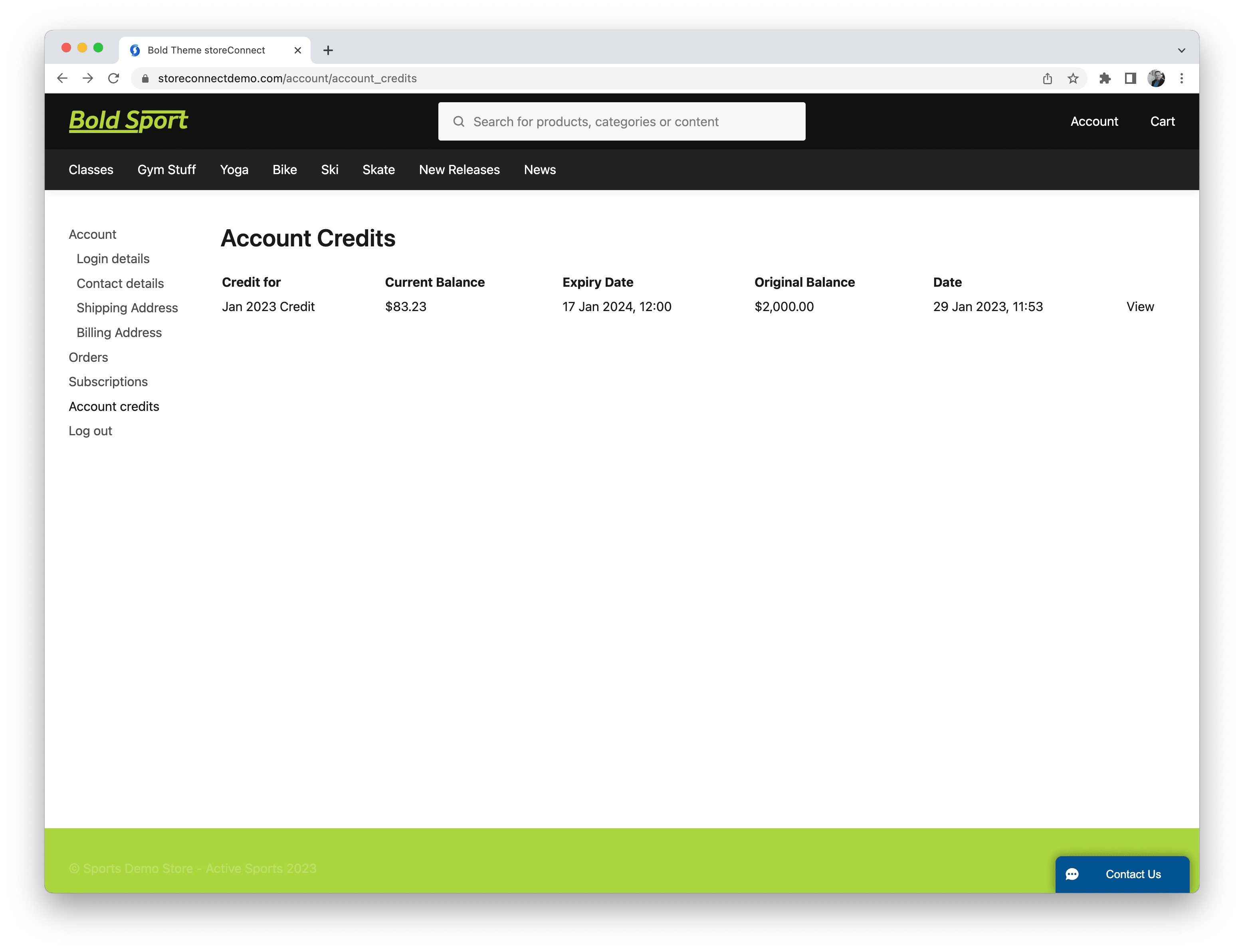Click the browser back arrow
The height and width of the screenshot is (952, 1244).
62,78
